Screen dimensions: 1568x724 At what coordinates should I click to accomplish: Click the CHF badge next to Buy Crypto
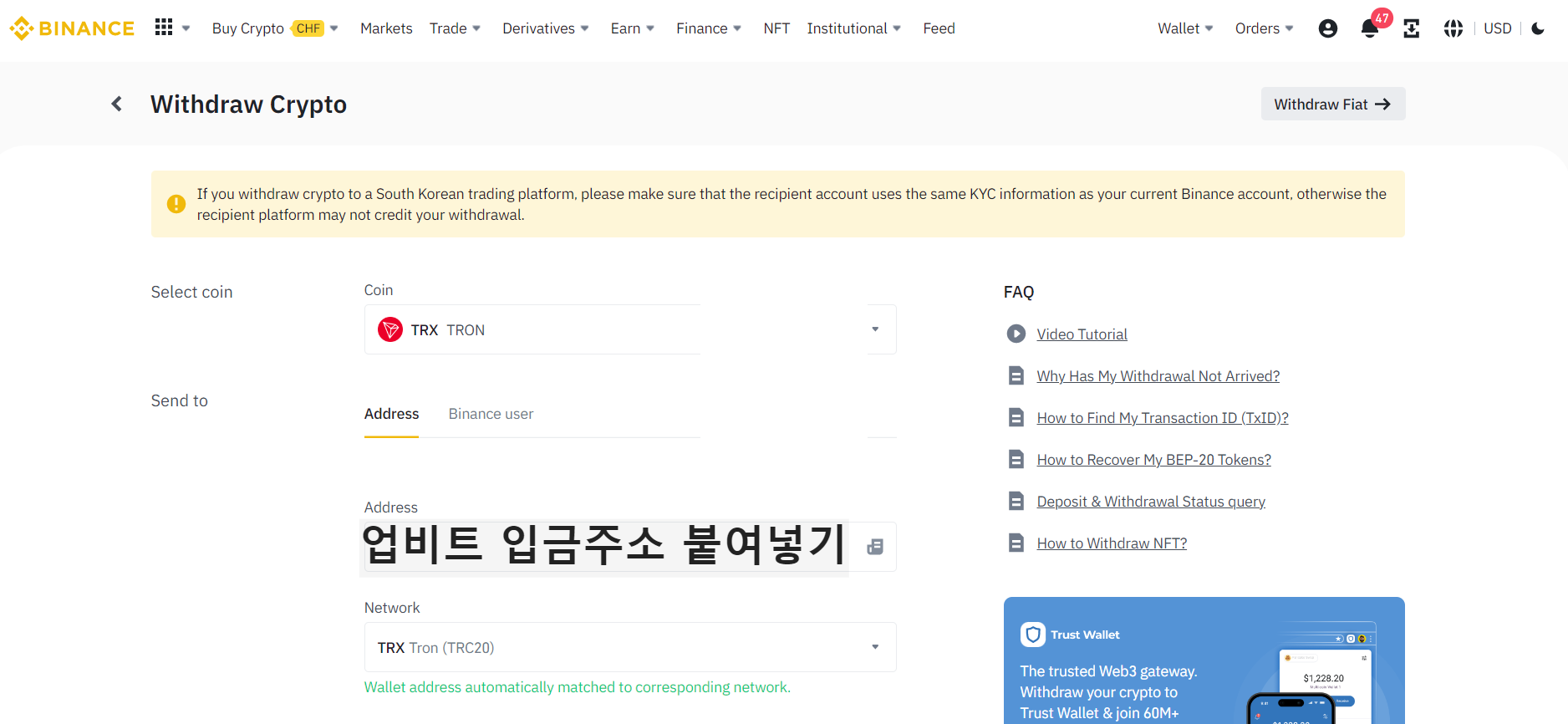(x=308, y=28)
